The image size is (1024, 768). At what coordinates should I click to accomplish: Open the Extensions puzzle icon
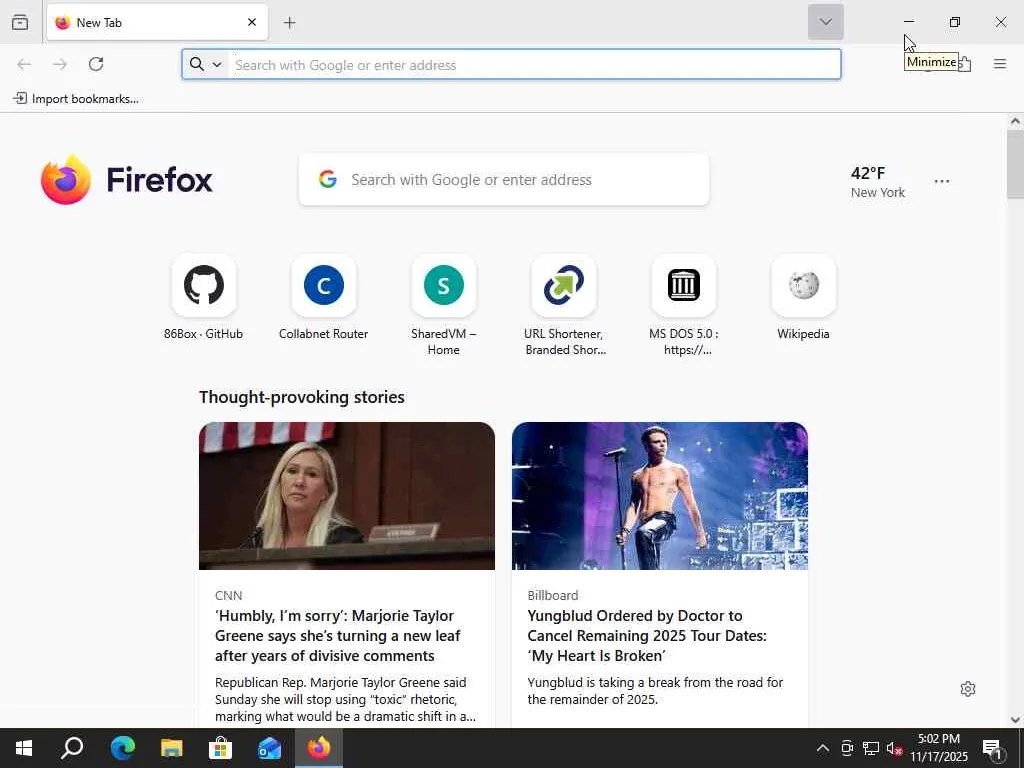pyautogui.click(x=964, y=64)
